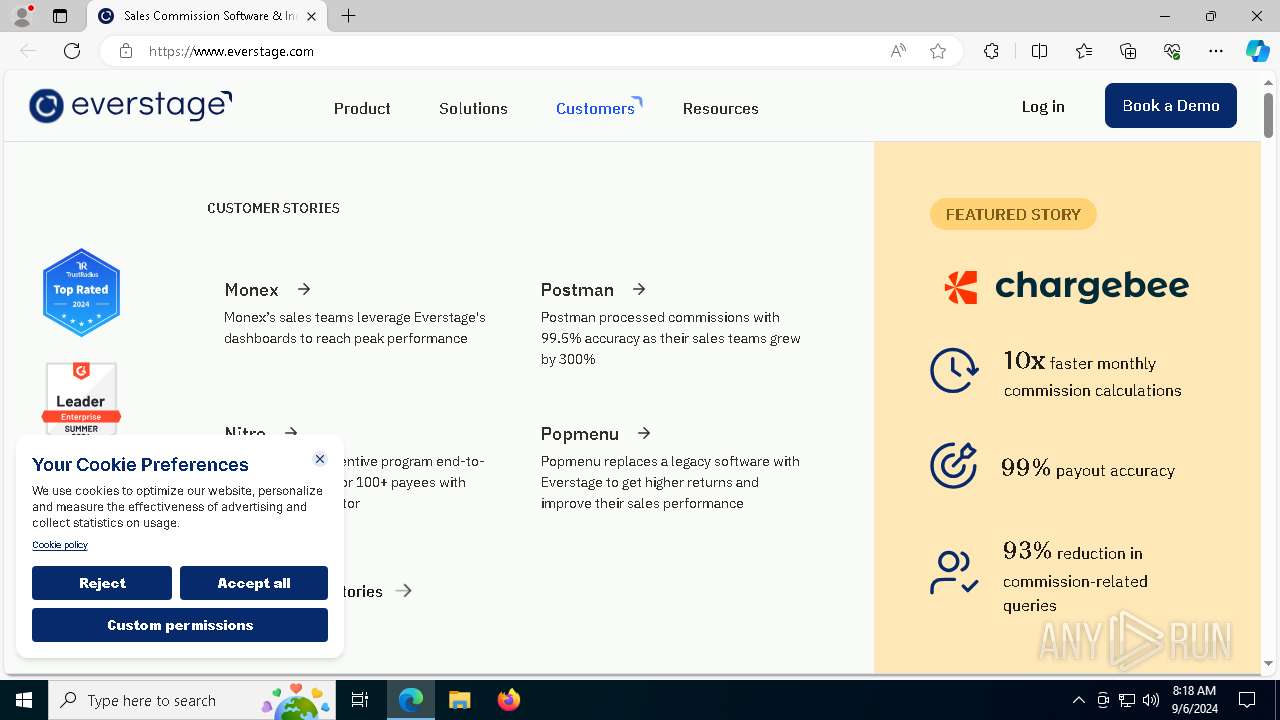Open the Cookie policy link

[60, 545]
